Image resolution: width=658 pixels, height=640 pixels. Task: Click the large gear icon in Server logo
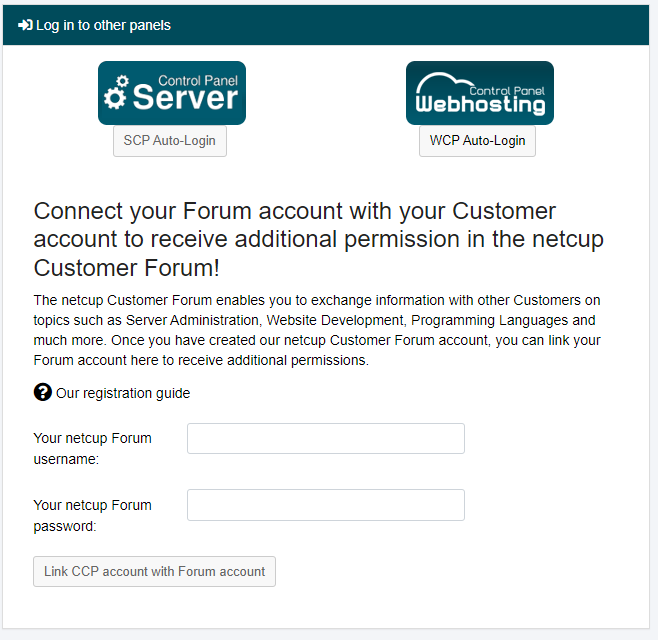115,98
